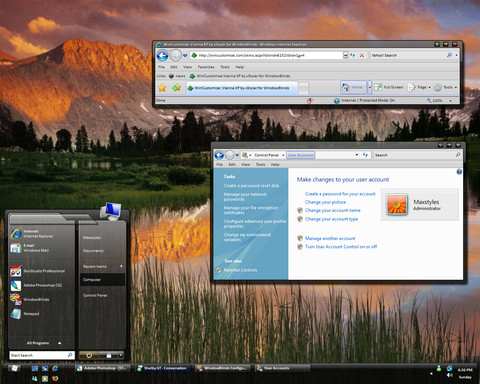Stop page loading with the red X
Image resolution: width=480 pixels, height=384 pixels.
coord(362,55)
